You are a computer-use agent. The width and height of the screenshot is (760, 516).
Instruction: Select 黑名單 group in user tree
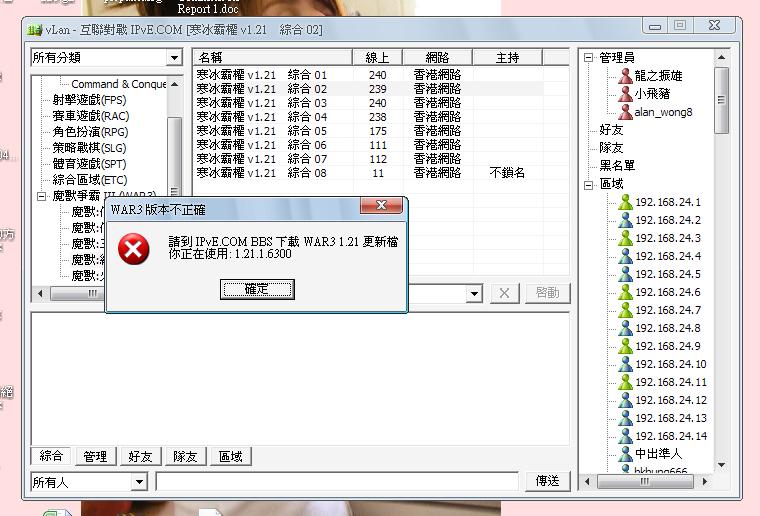click(x=617, y=166)
